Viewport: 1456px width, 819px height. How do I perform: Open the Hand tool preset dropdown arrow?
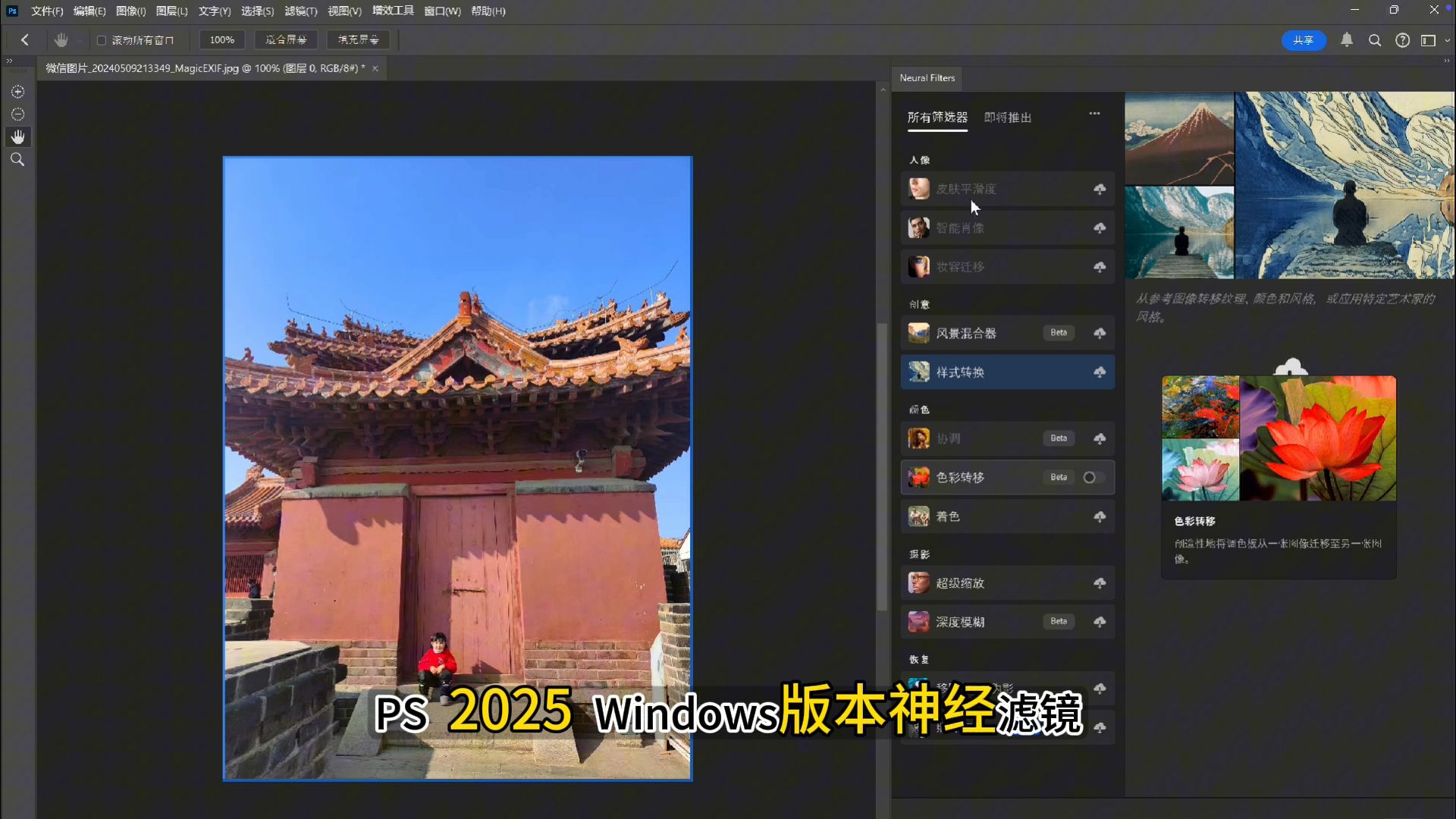click(x=79, y=40)
